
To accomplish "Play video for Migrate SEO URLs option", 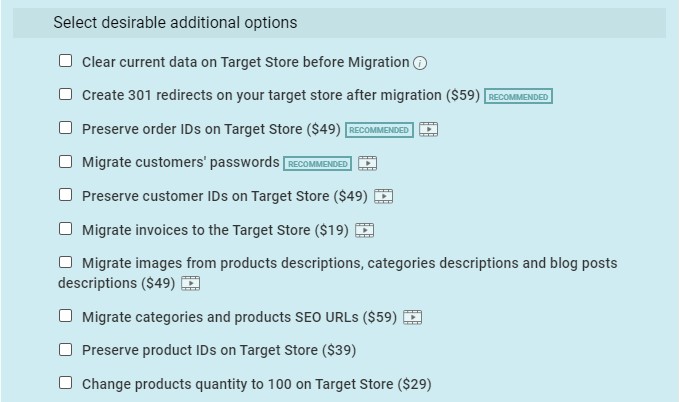I will tap(412, 317).
